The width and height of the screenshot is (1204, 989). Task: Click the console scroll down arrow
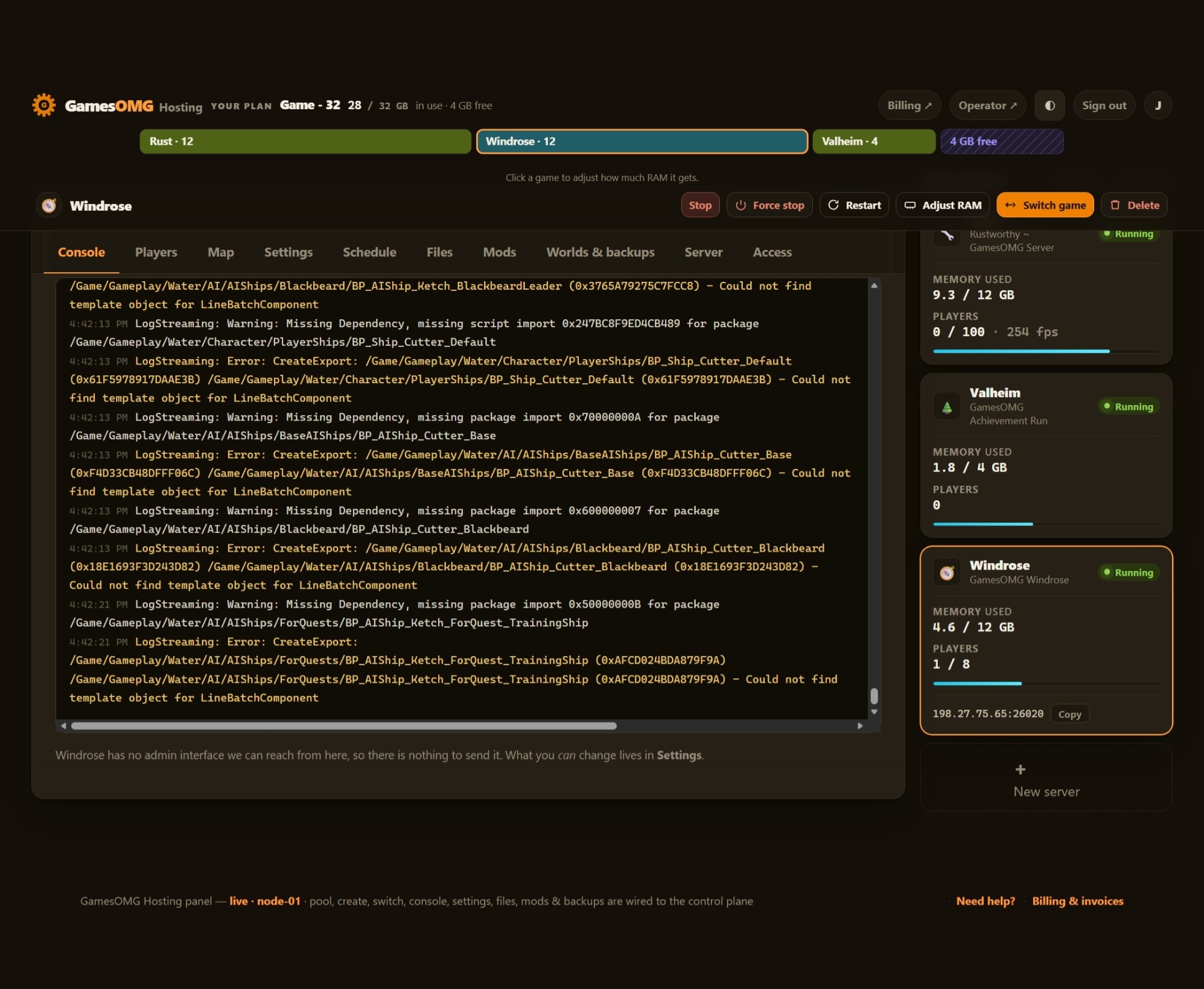click(874, 712)
